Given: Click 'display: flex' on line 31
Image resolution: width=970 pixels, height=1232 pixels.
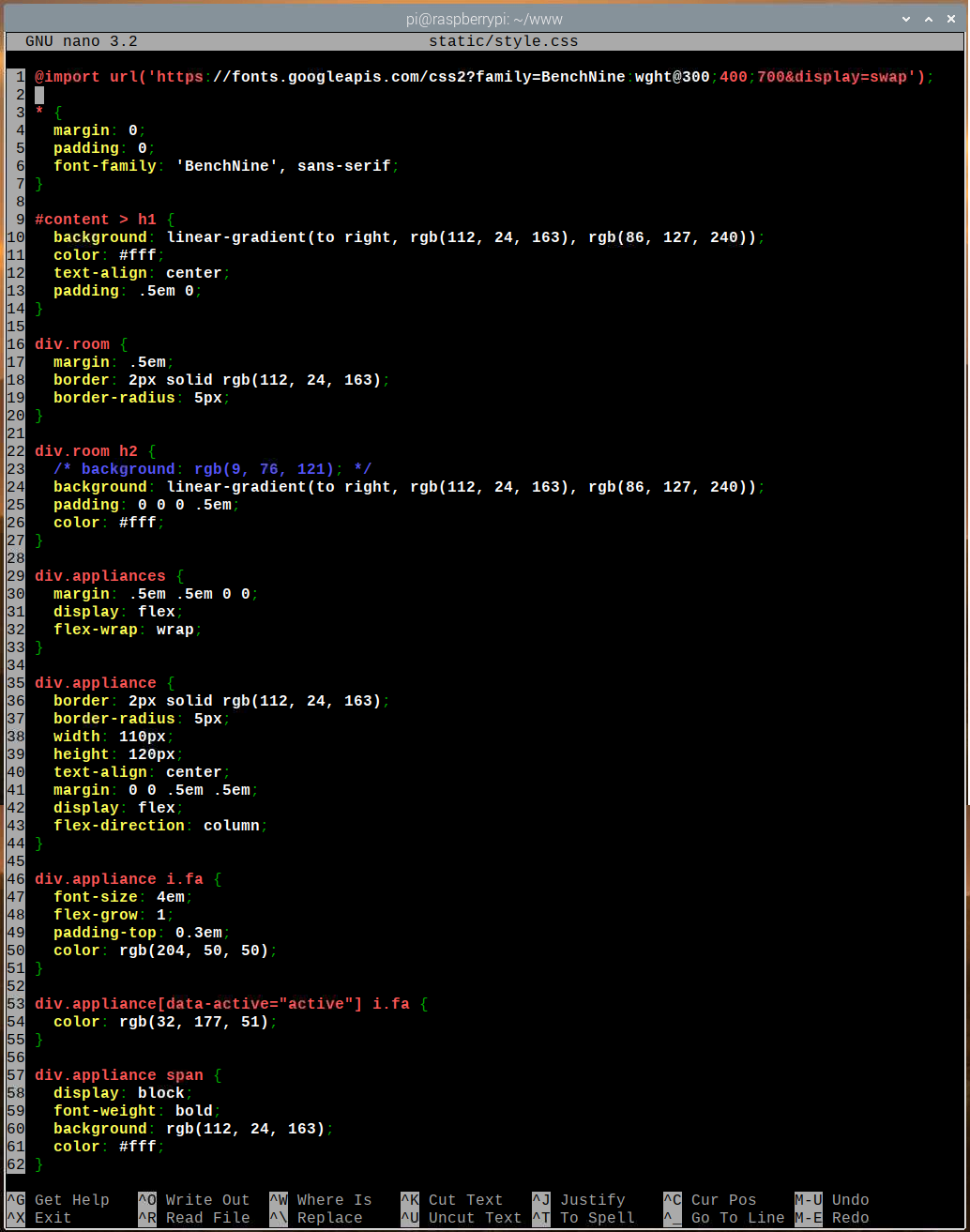Looking at the screenshot, I should [x=119, y=612].
